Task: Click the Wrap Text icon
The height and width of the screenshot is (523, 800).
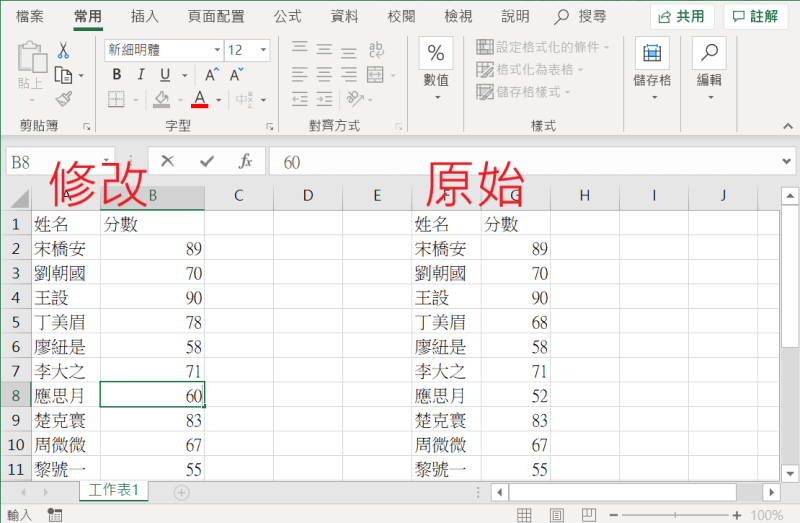Action: (x=376, y=49)
